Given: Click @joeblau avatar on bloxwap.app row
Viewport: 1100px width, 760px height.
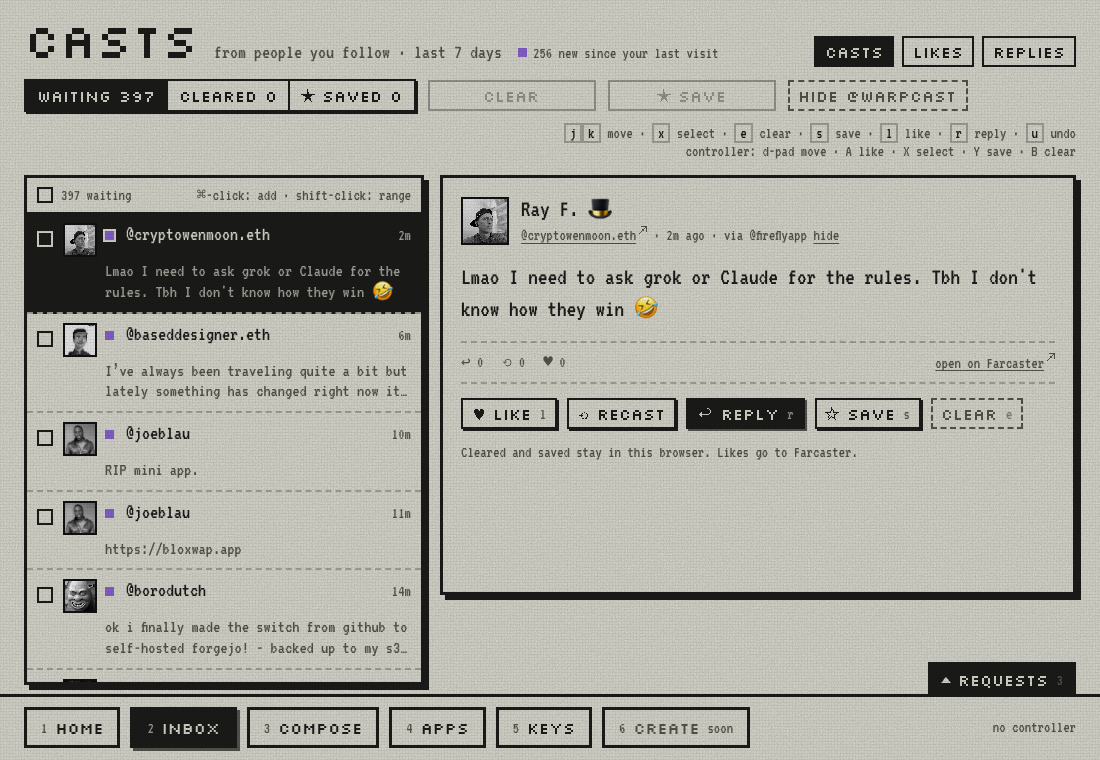Looking at the screenshot, I should tap(80, 518).
